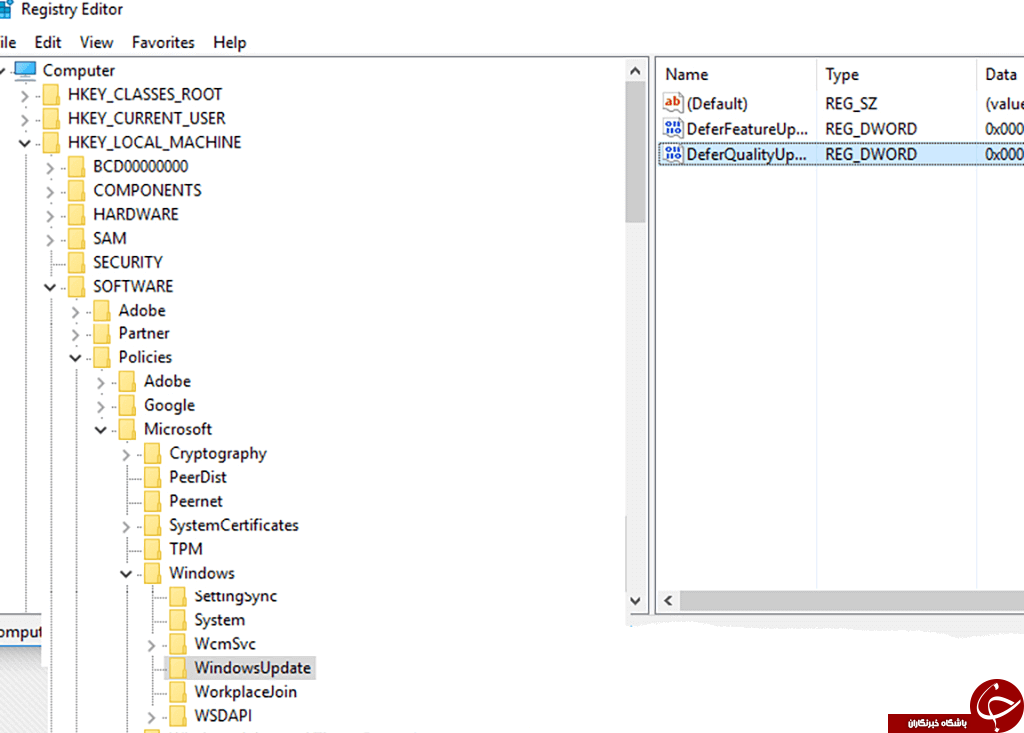Collapse the SOFTWARE key
The height and width of the screenshot is (733, 1024).
pos(50,287)
